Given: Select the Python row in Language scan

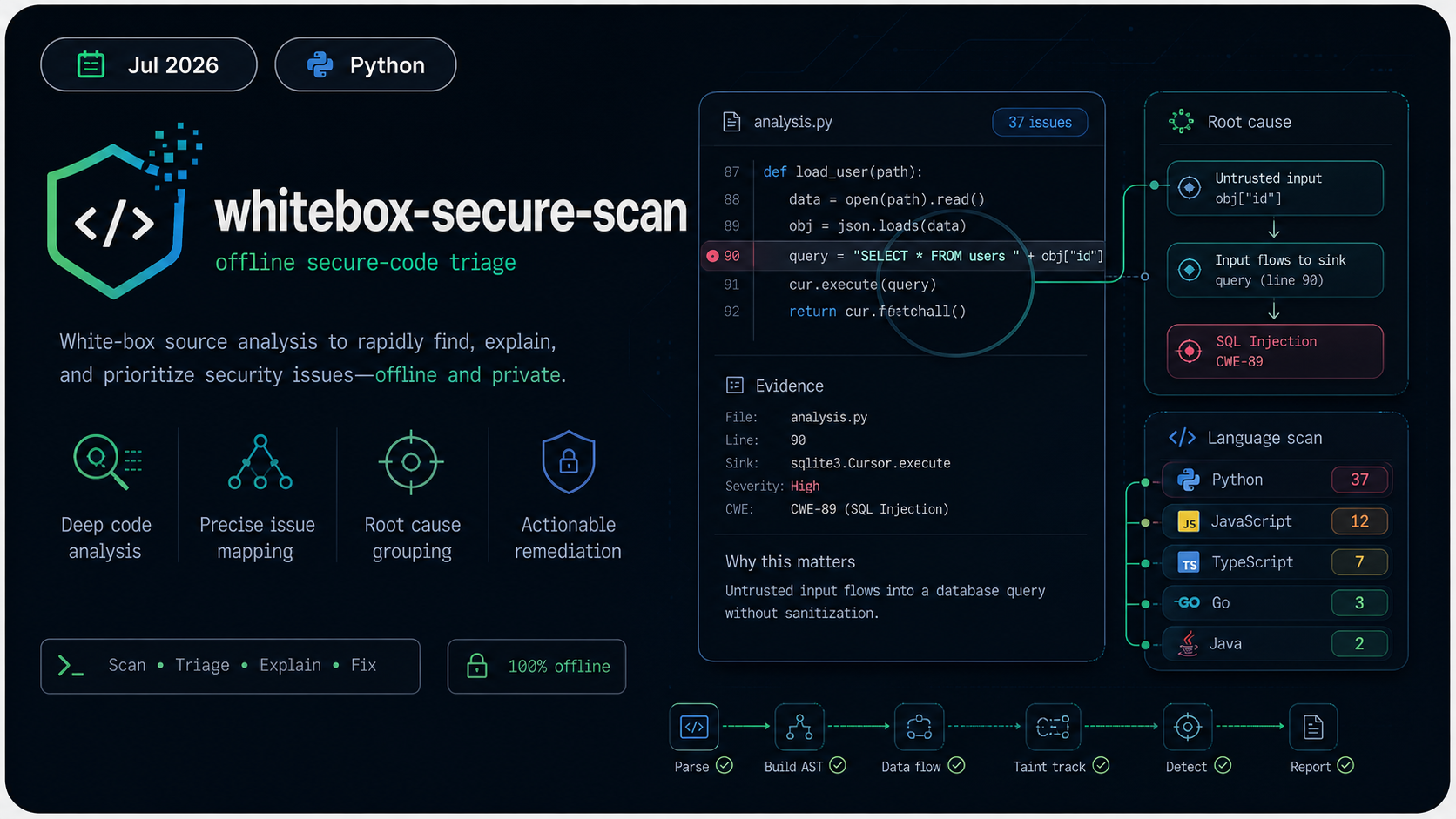Looking at the screenshot, I should click(1277, 480).
